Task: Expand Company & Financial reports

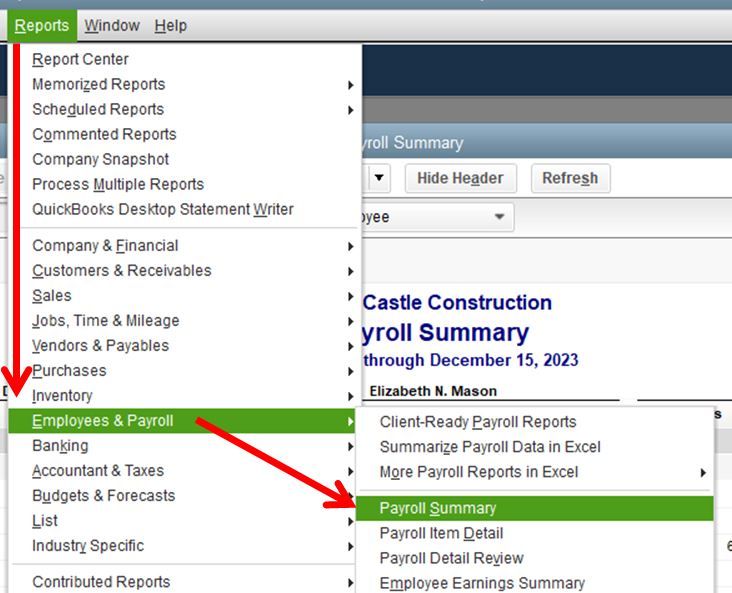Action: coord(184,246)
